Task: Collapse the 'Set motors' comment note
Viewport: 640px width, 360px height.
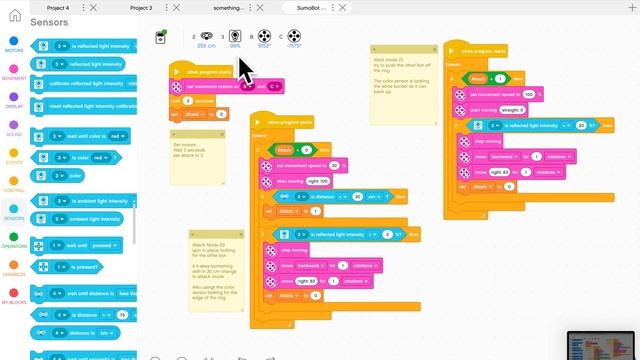Action: 173,134
